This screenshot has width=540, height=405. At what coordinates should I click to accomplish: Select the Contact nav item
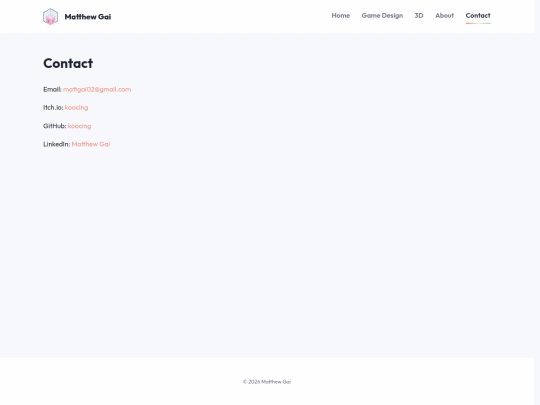tap(478, 15)
